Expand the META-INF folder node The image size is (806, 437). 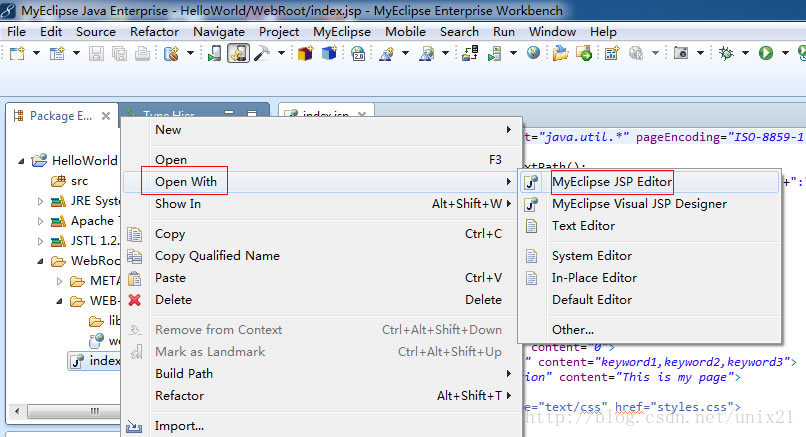point(59,281)
